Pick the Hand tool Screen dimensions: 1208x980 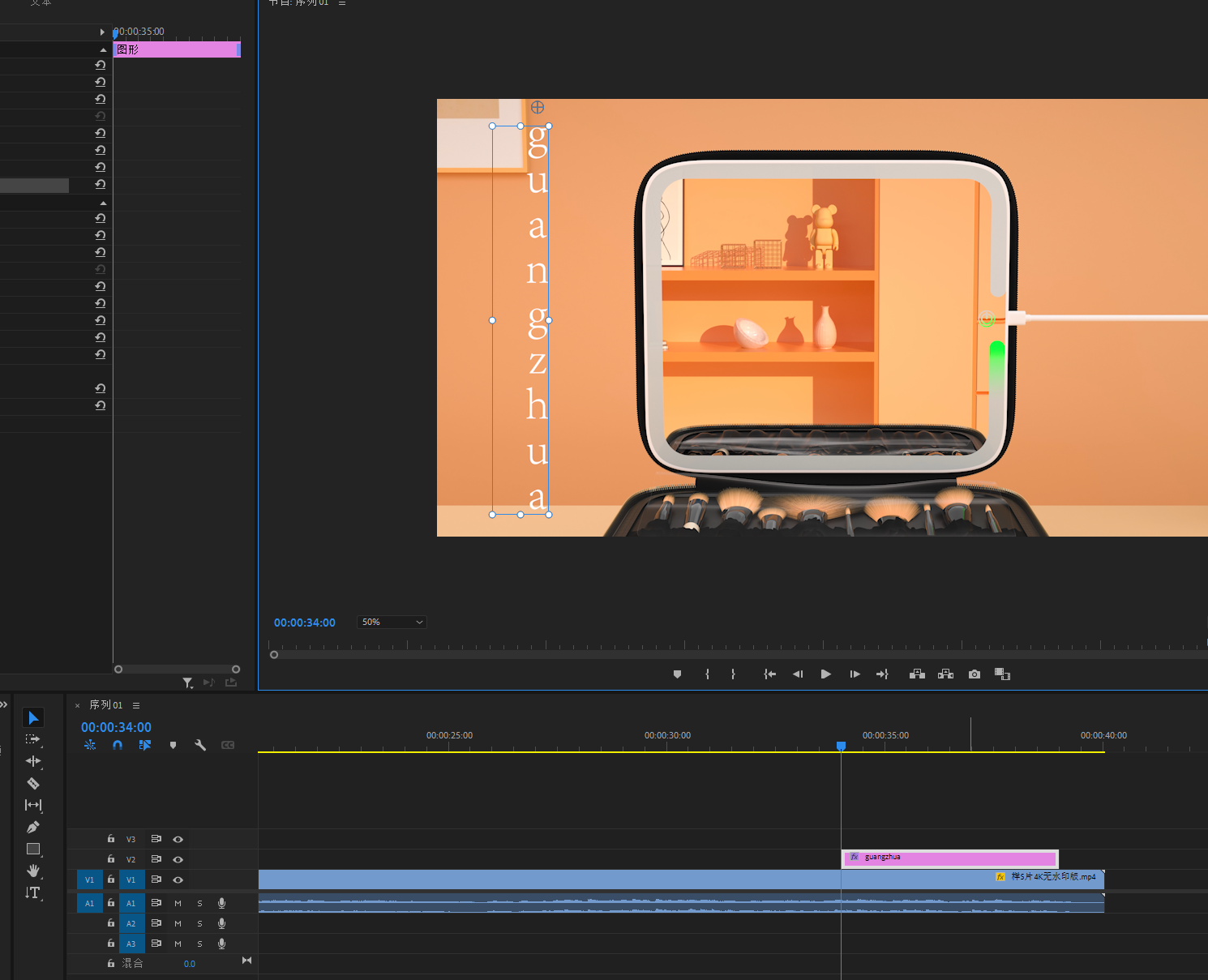click(x=33, y=871)
